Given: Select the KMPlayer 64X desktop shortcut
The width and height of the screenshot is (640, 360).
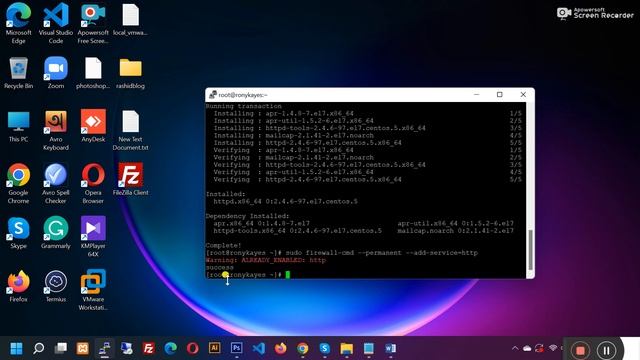Looking at the screenshot, I should point(93,237).
